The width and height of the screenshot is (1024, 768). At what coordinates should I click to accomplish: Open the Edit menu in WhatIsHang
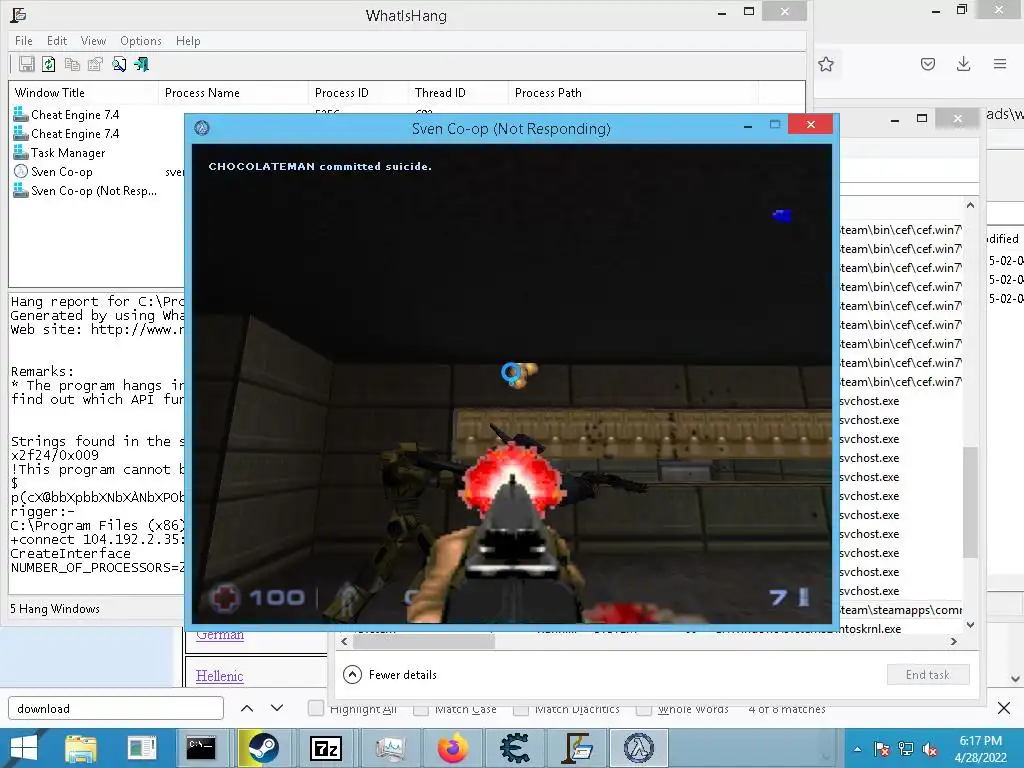[57, 40]
